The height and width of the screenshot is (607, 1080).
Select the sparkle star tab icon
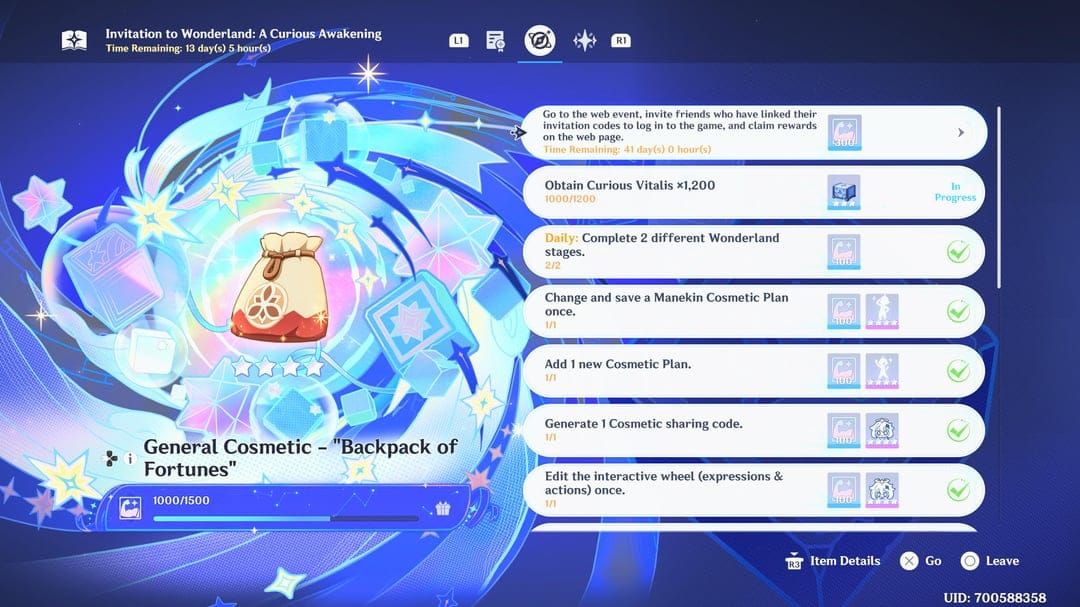coord(584,40)
